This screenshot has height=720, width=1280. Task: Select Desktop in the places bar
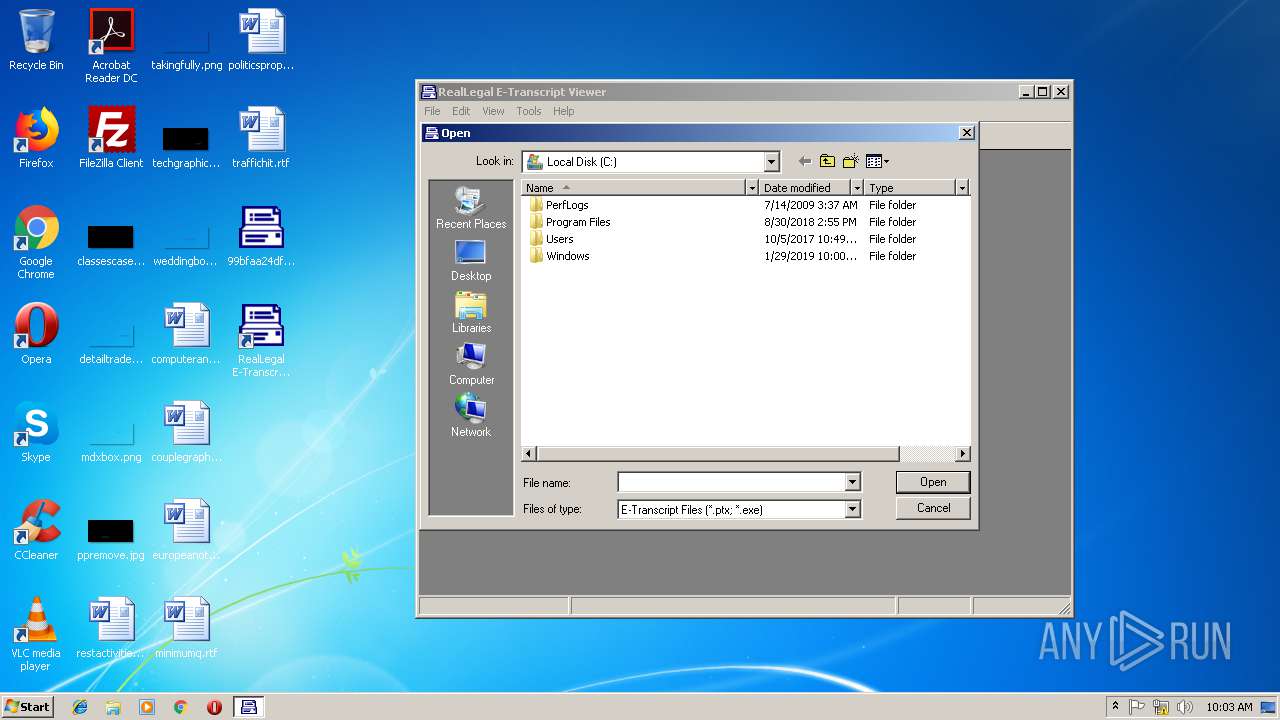471,261
